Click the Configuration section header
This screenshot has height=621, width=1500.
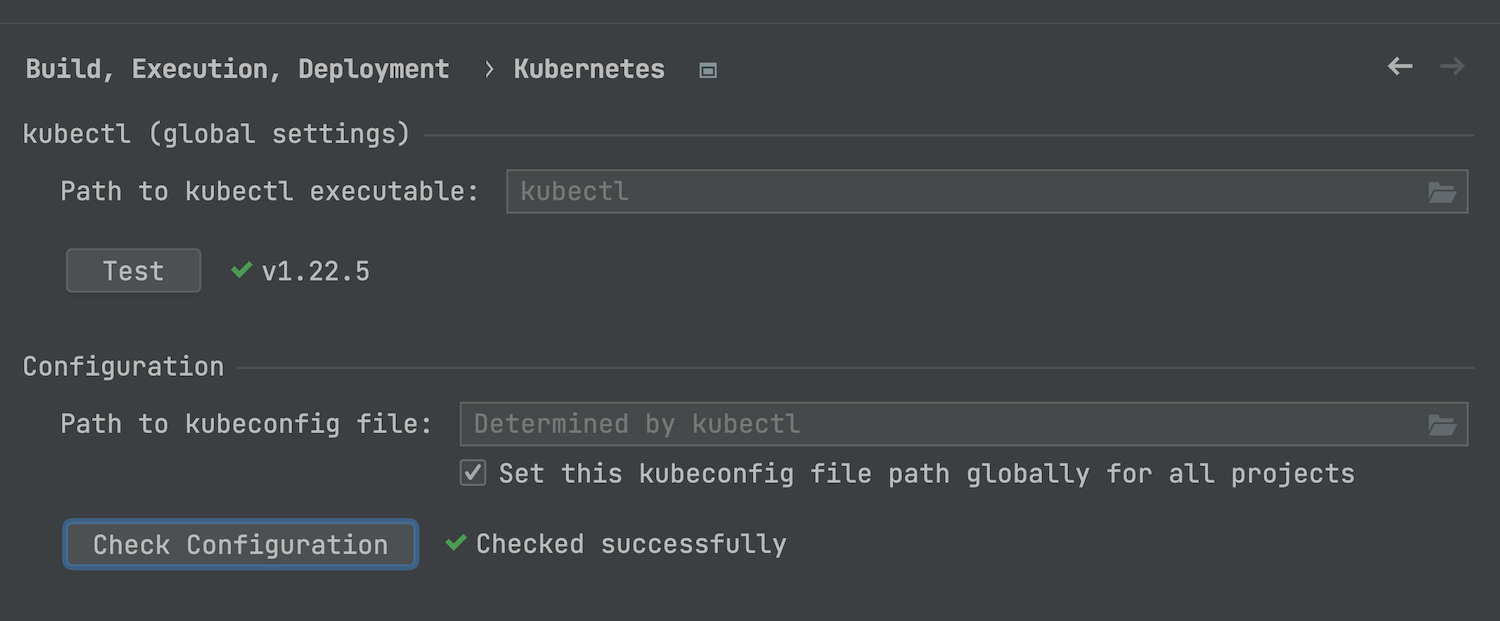123,367
